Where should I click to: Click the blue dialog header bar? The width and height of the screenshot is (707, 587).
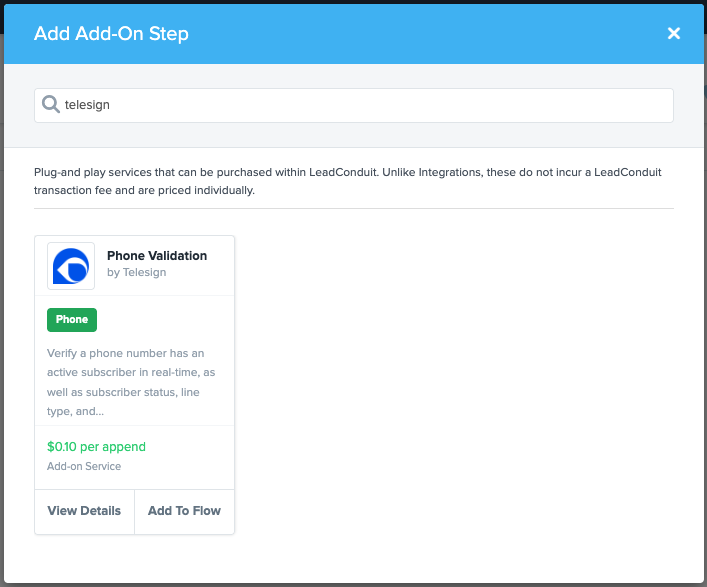[x=420, y=34]
